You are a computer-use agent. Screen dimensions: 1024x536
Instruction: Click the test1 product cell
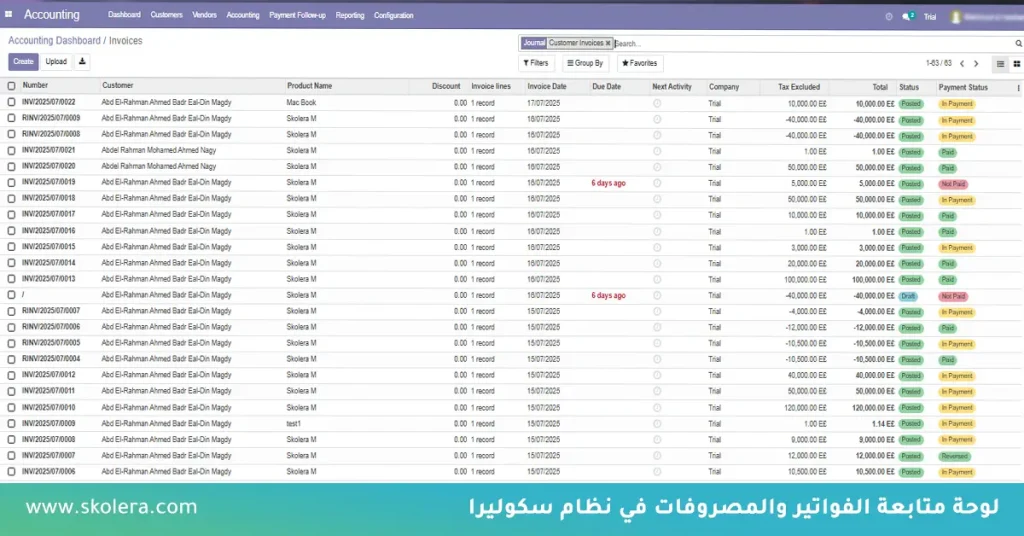[293, 424]
